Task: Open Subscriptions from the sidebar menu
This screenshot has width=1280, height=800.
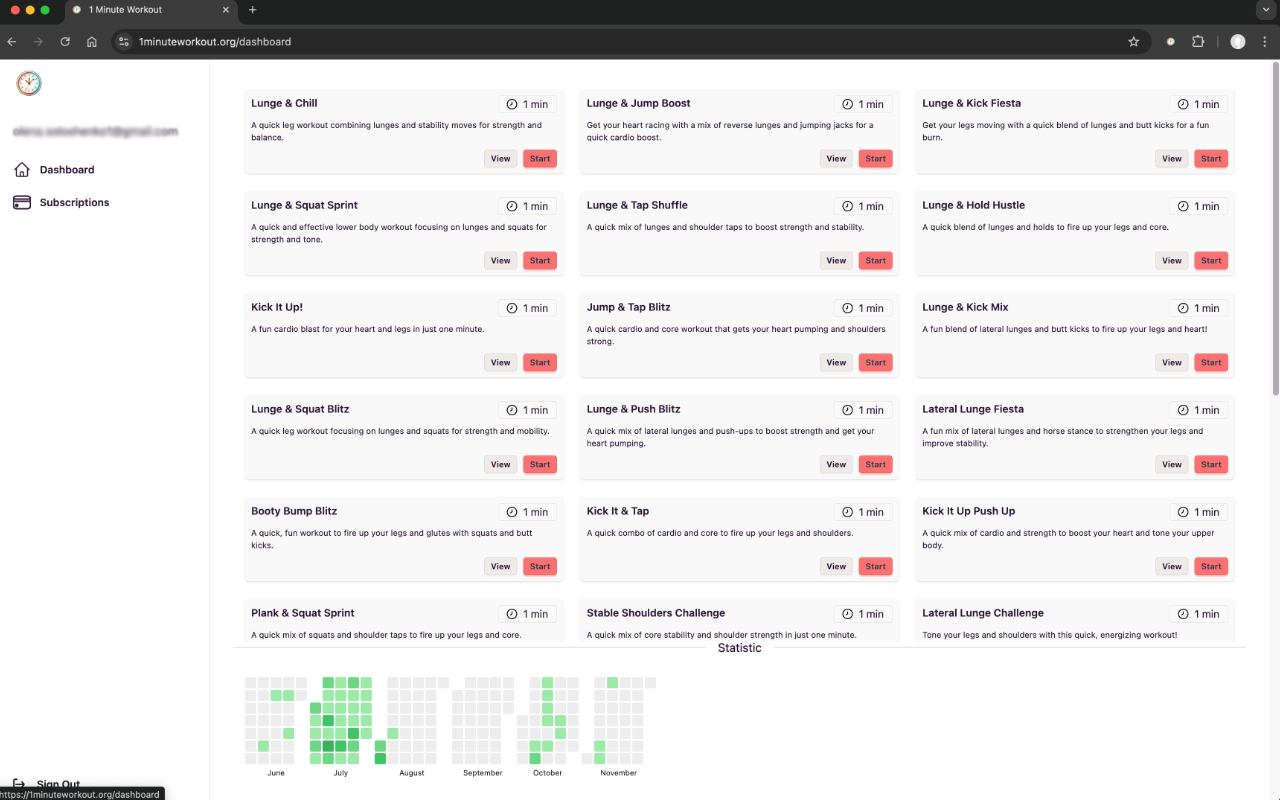Action: tap(74, 203)
